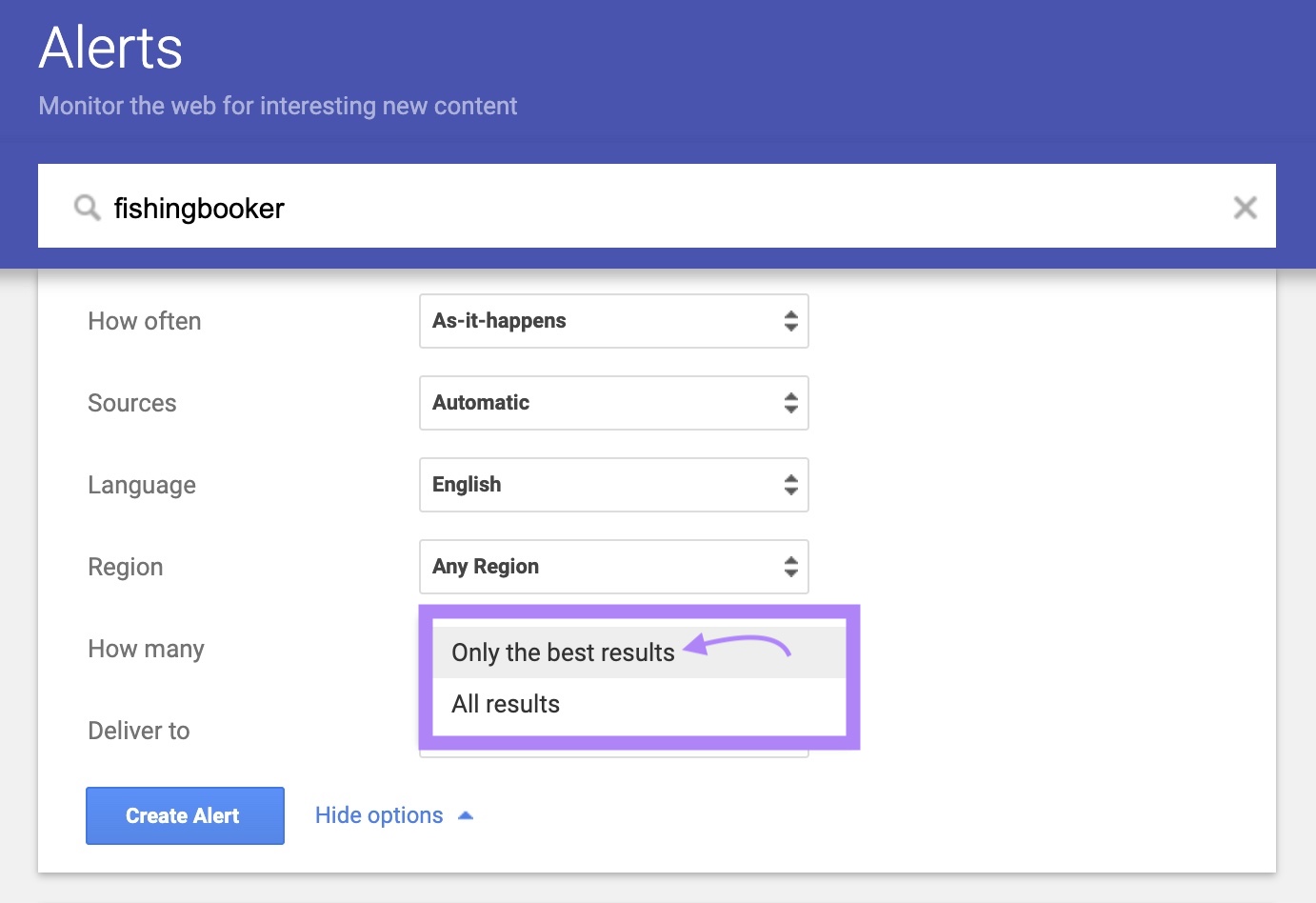This screenshot has height=903, width=1316.
Task: Open the How often frequency dropdown
Action: [x=614, y=321]
